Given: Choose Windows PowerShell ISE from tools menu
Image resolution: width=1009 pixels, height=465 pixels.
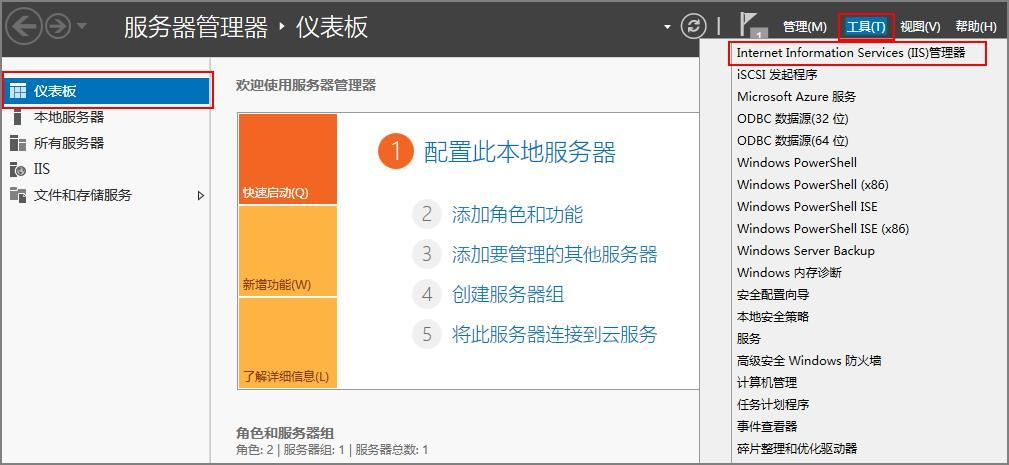Looking at the screenshot, I should click(807, 207).
